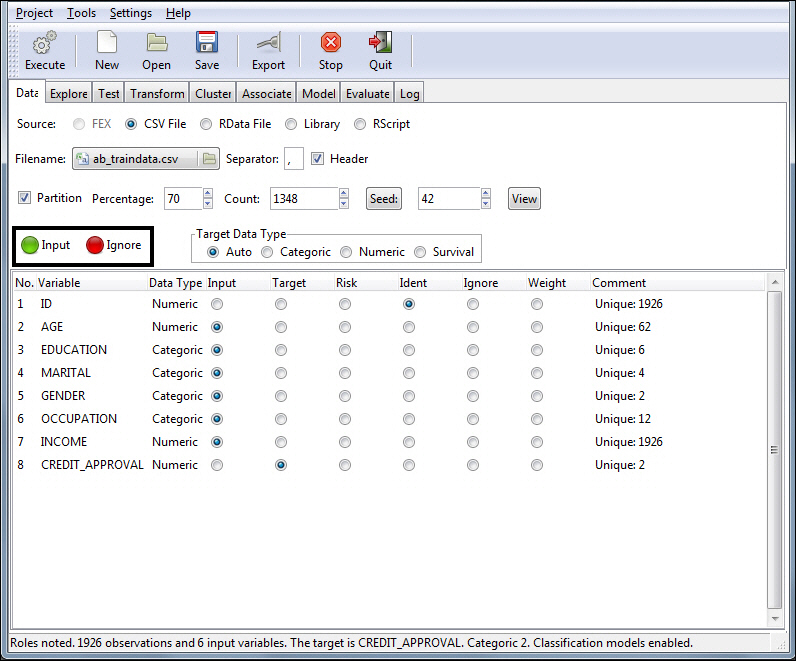Select Auto target data type
796x661 pixels.
tap(213, 252)
